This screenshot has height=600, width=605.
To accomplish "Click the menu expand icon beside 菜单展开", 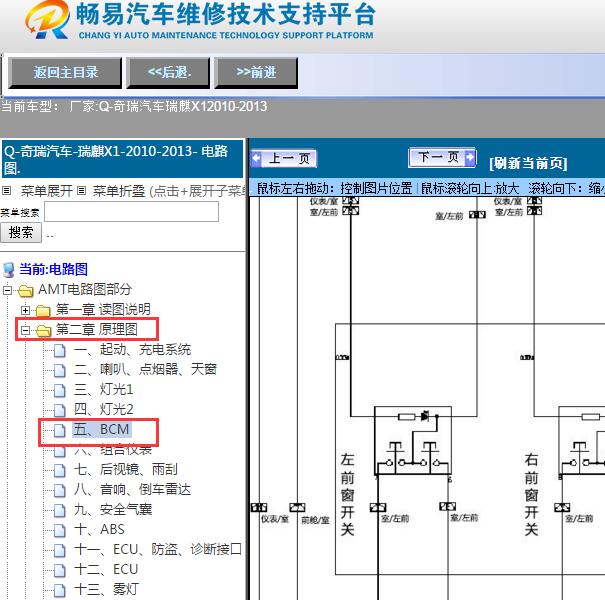I will [x=7, y=191].
